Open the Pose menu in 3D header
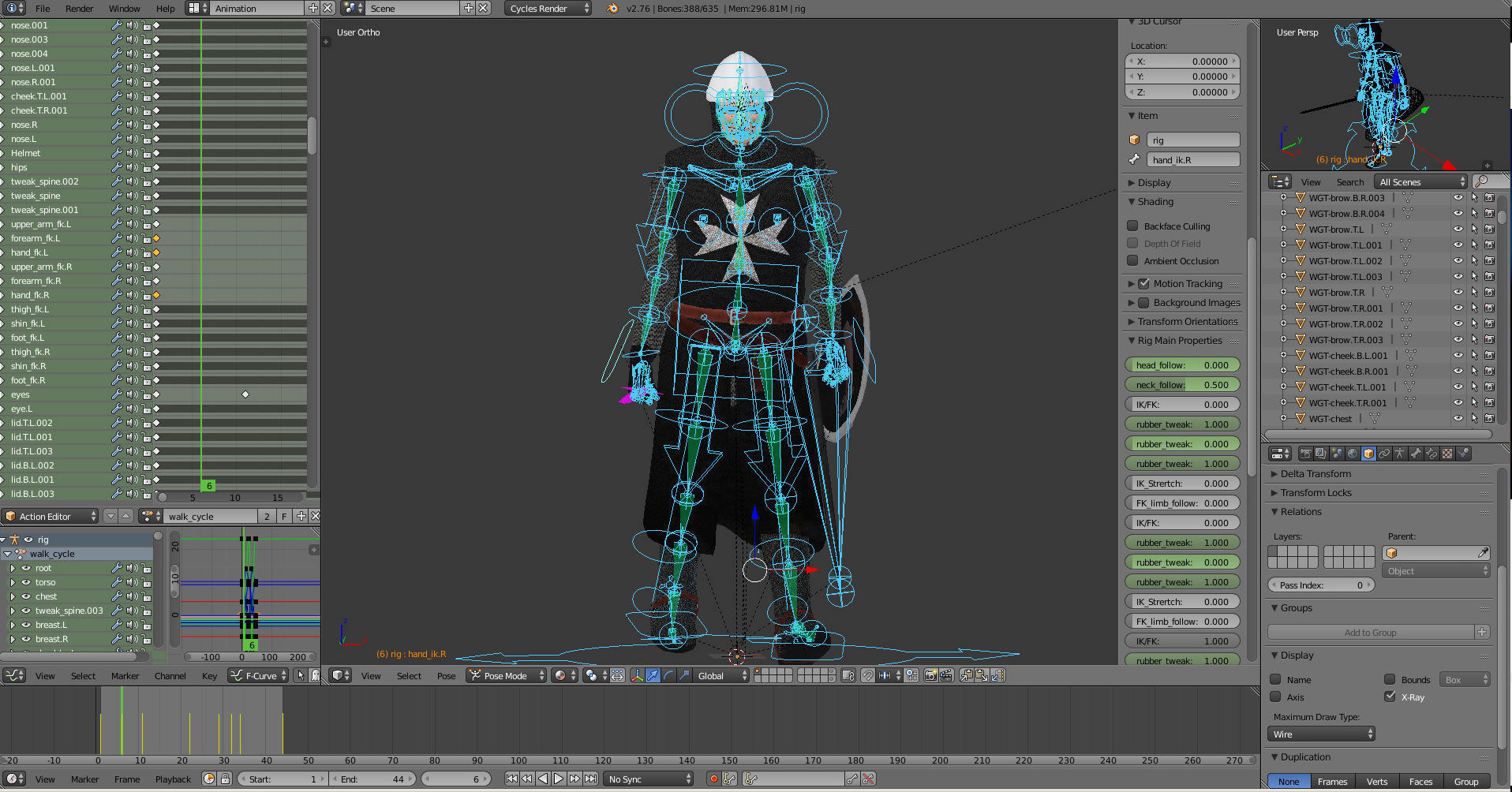Image resolution: width=1512 pixels, height=792 pixels. (x=446, y=676)
